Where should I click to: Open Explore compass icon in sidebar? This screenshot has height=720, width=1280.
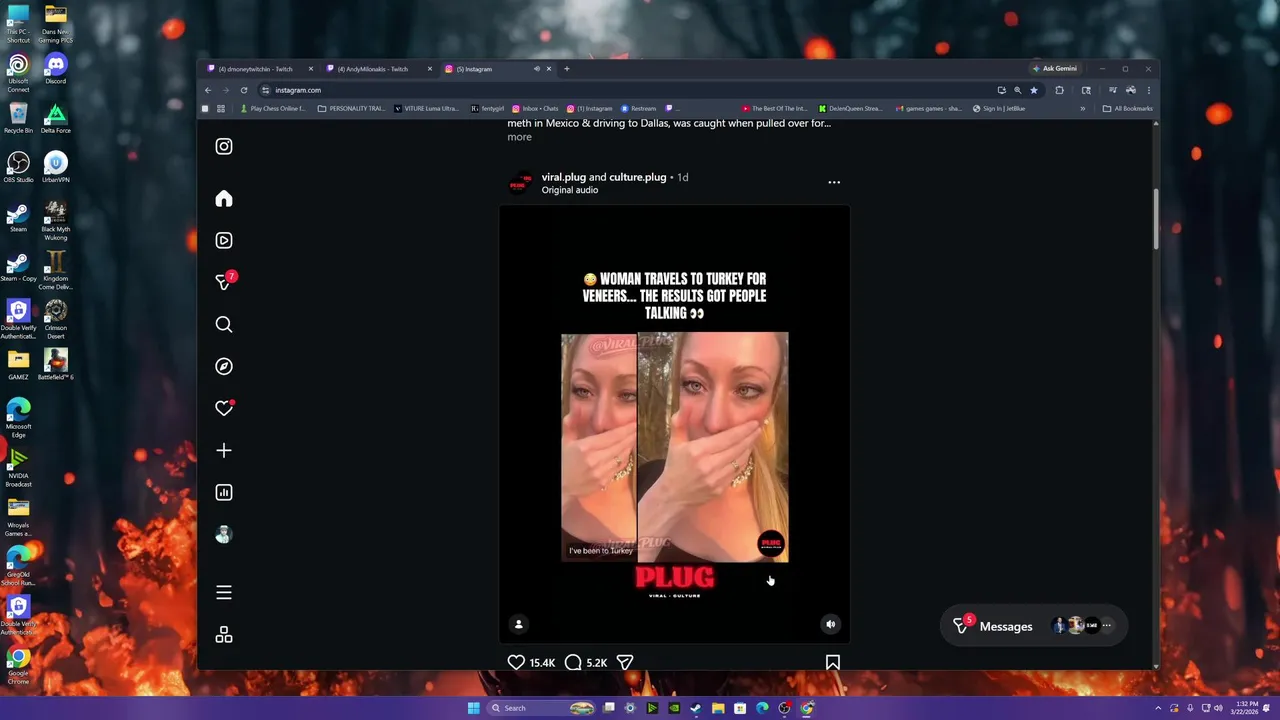[224, 366]
